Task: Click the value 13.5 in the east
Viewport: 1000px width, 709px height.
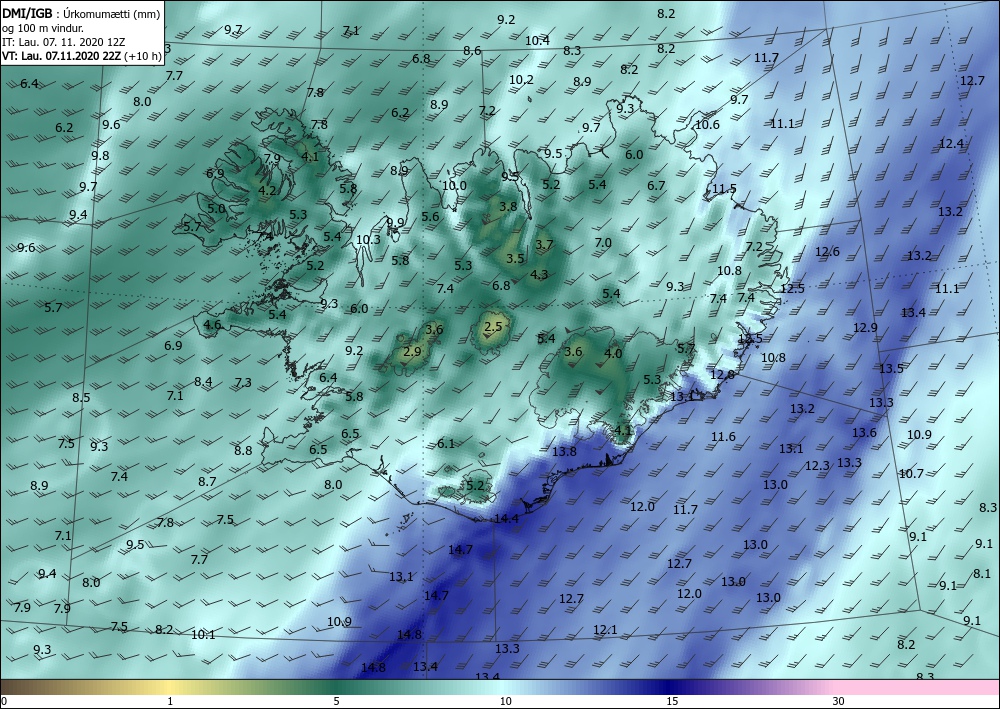Action: (x=891, y=369)
